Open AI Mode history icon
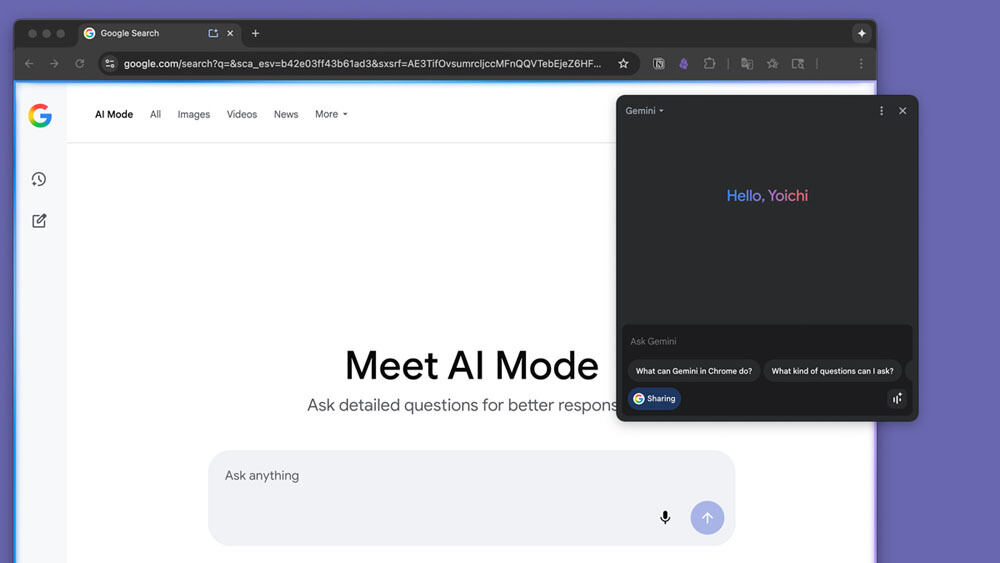The width and height of the screenshot is (1000, 563). click(x=39, y=179)
